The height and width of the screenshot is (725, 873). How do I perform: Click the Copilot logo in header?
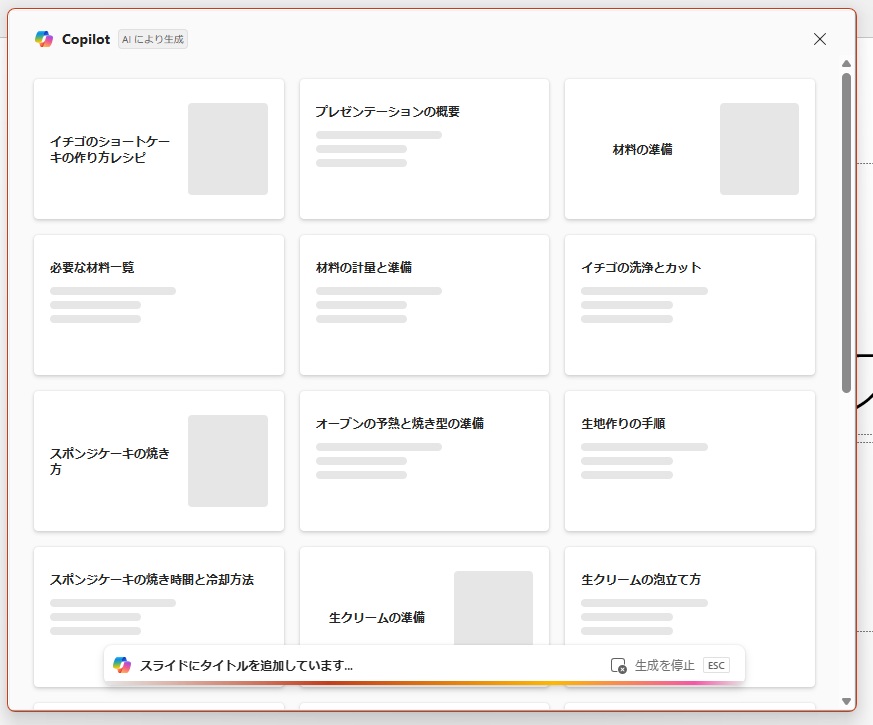[x=44, y=39]
